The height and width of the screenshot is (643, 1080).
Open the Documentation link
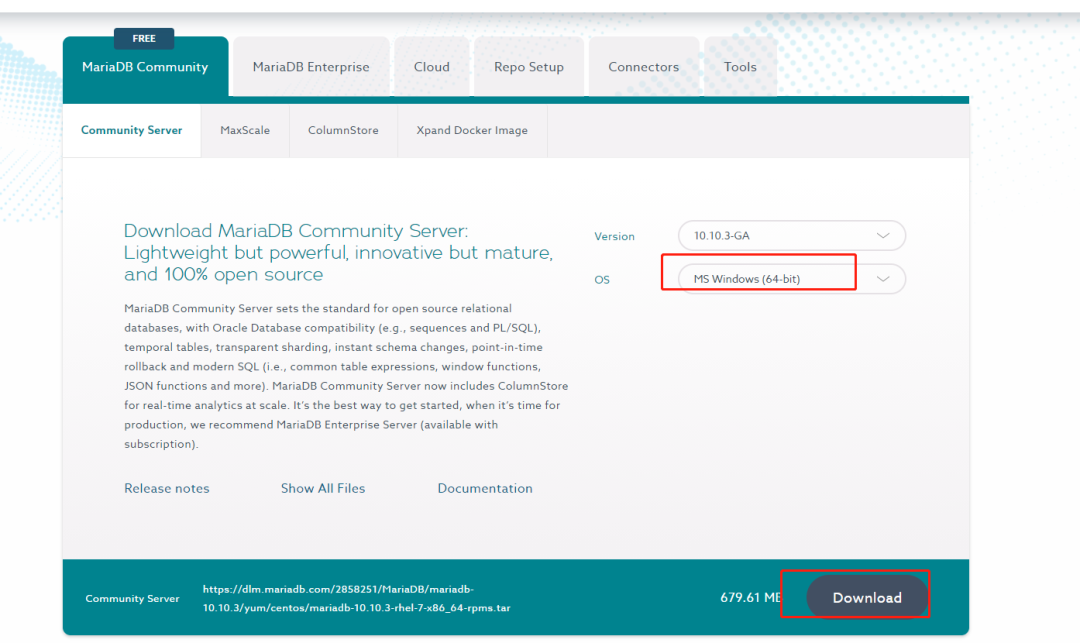coord(485,488)
